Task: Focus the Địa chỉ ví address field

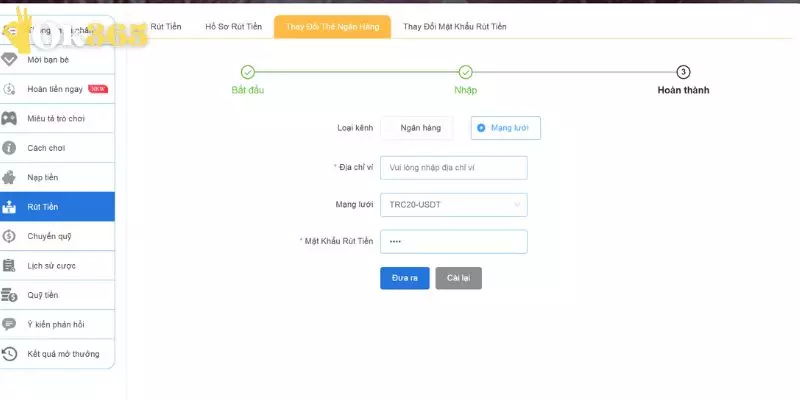Action: point(453,168)
